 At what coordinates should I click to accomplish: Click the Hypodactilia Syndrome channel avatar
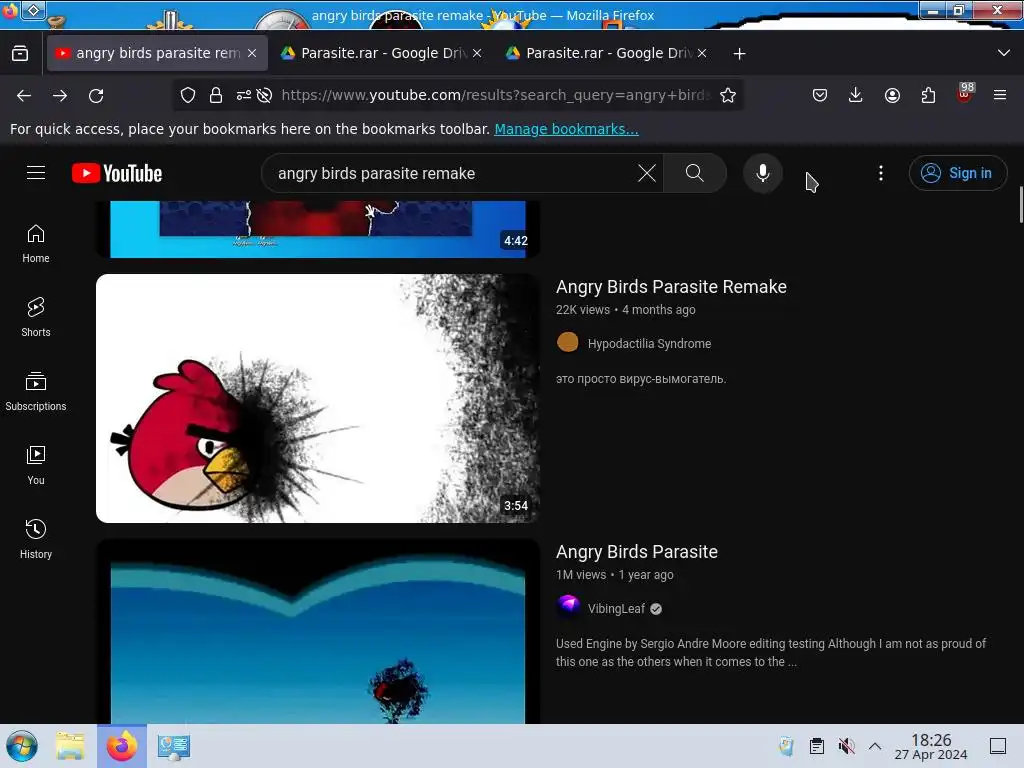click(568, 342)
